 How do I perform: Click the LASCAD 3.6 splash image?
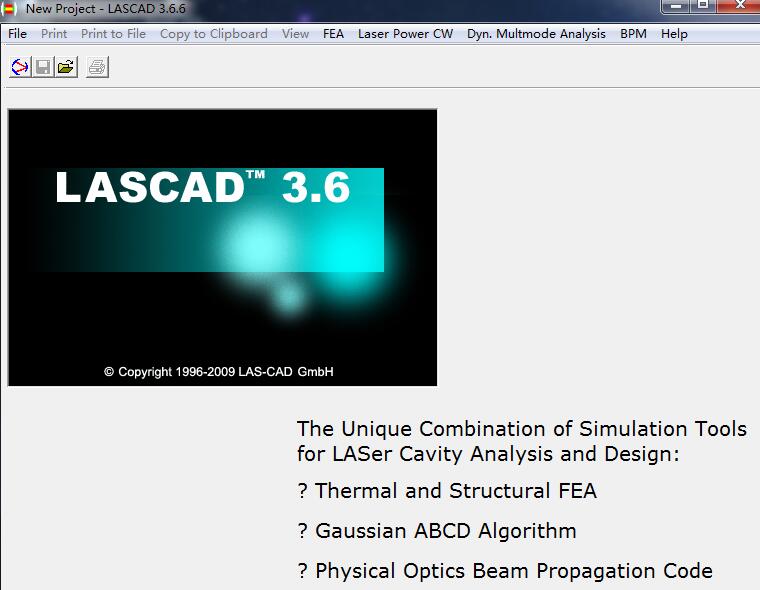222,247
